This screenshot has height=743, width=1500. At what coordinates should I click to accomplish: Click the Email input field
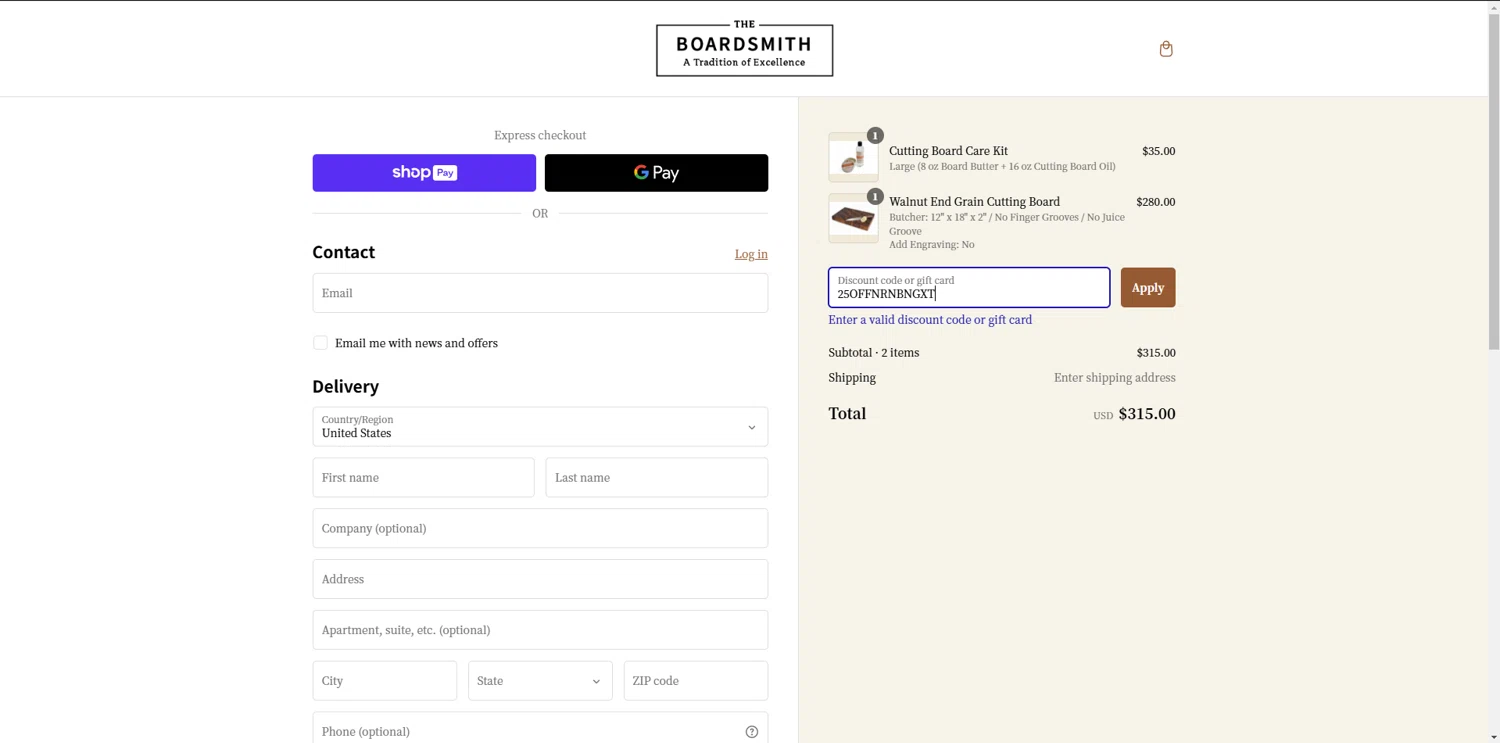point(540,293)
